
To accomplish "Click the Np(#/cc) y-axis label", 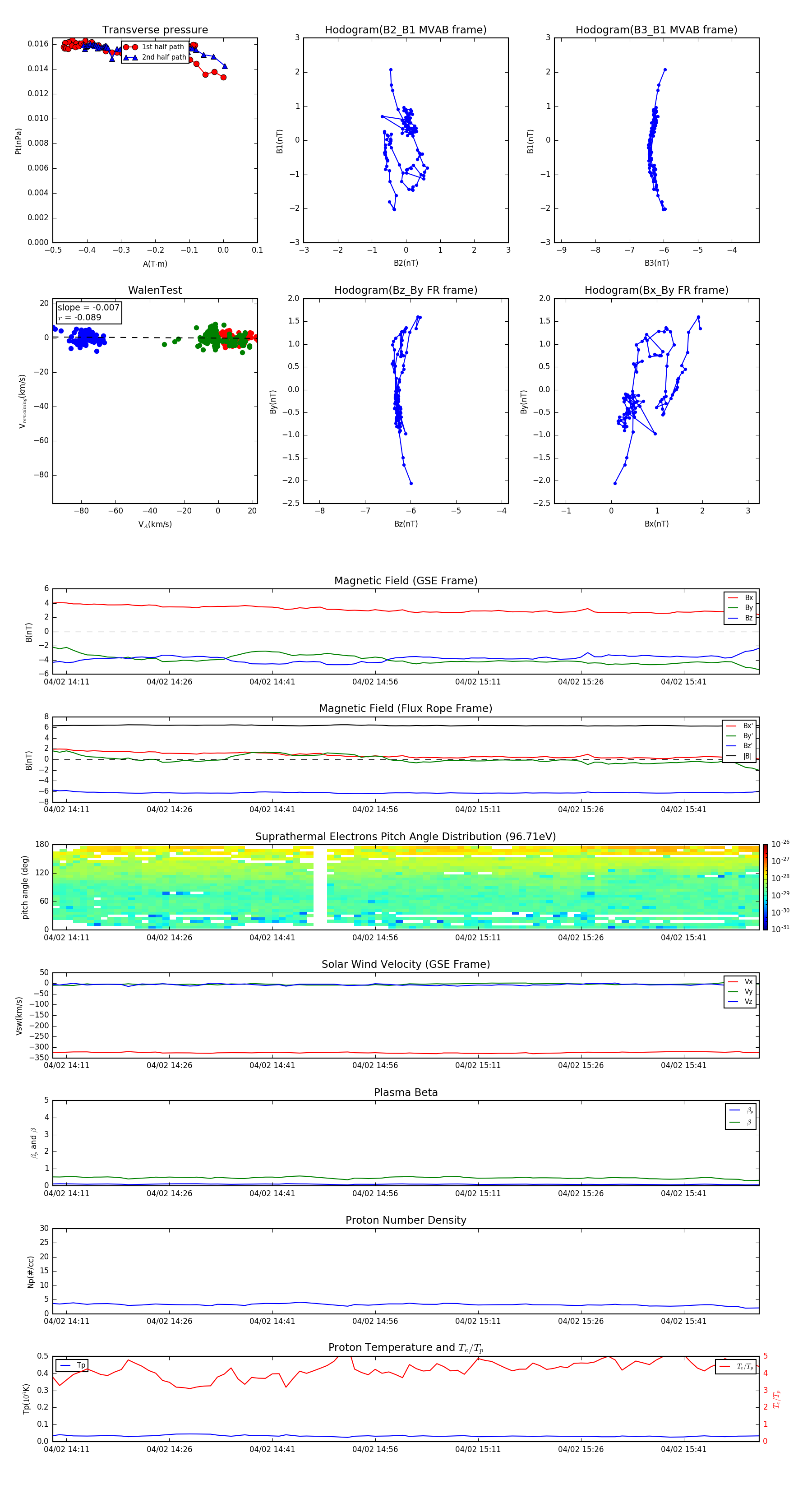I will (x=31, y=1271).
